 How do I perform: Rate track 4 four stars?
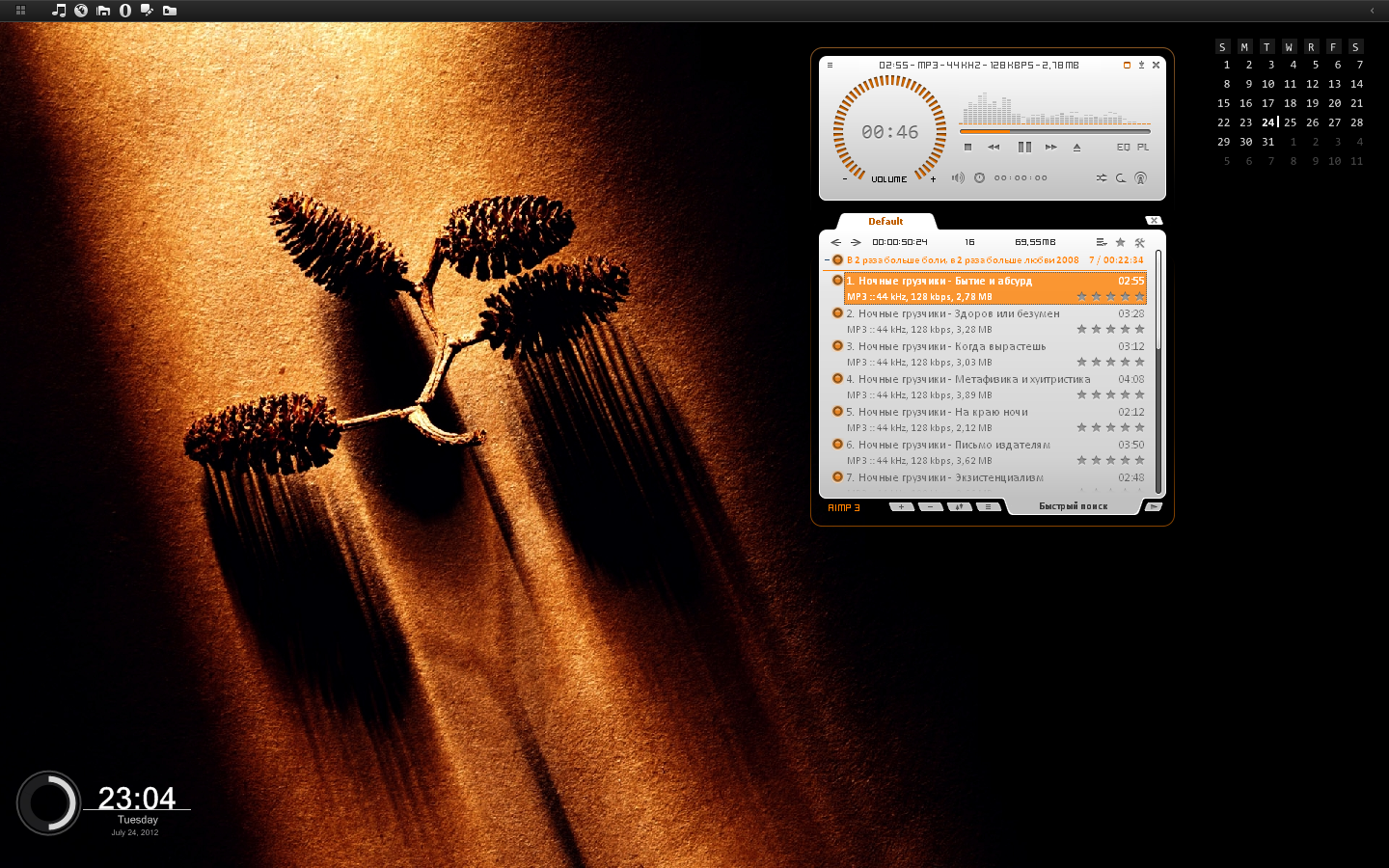(1125, 394)
